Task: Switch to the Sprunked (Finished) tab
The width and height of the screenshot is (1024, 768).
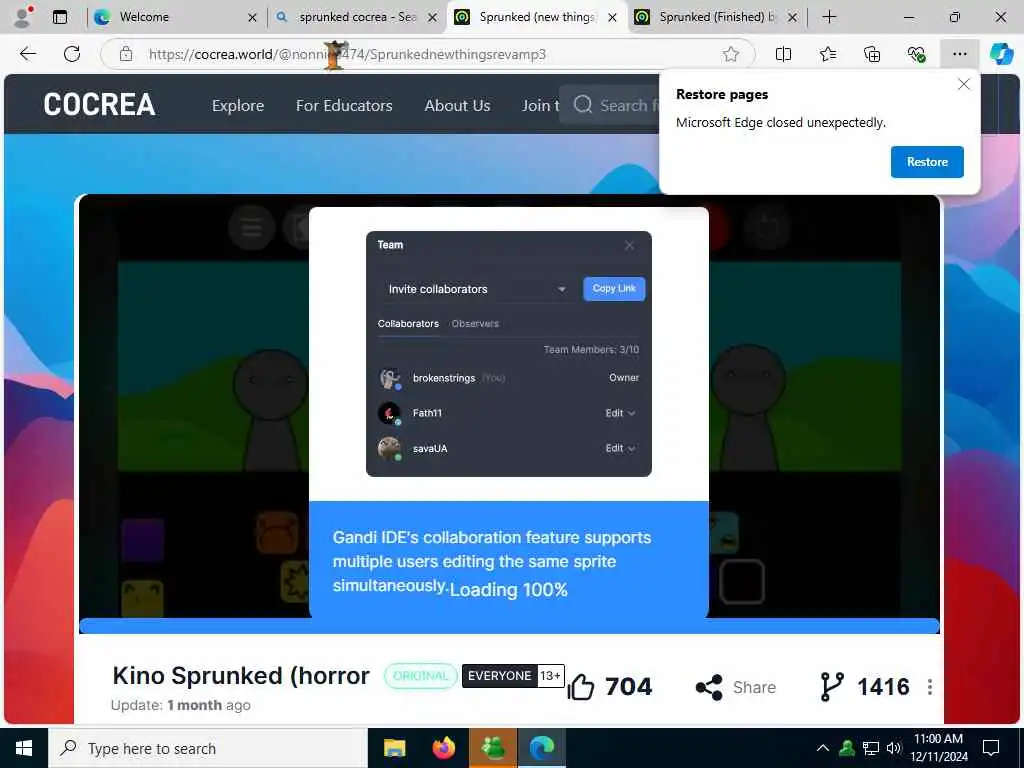Action: click(716, 17)
